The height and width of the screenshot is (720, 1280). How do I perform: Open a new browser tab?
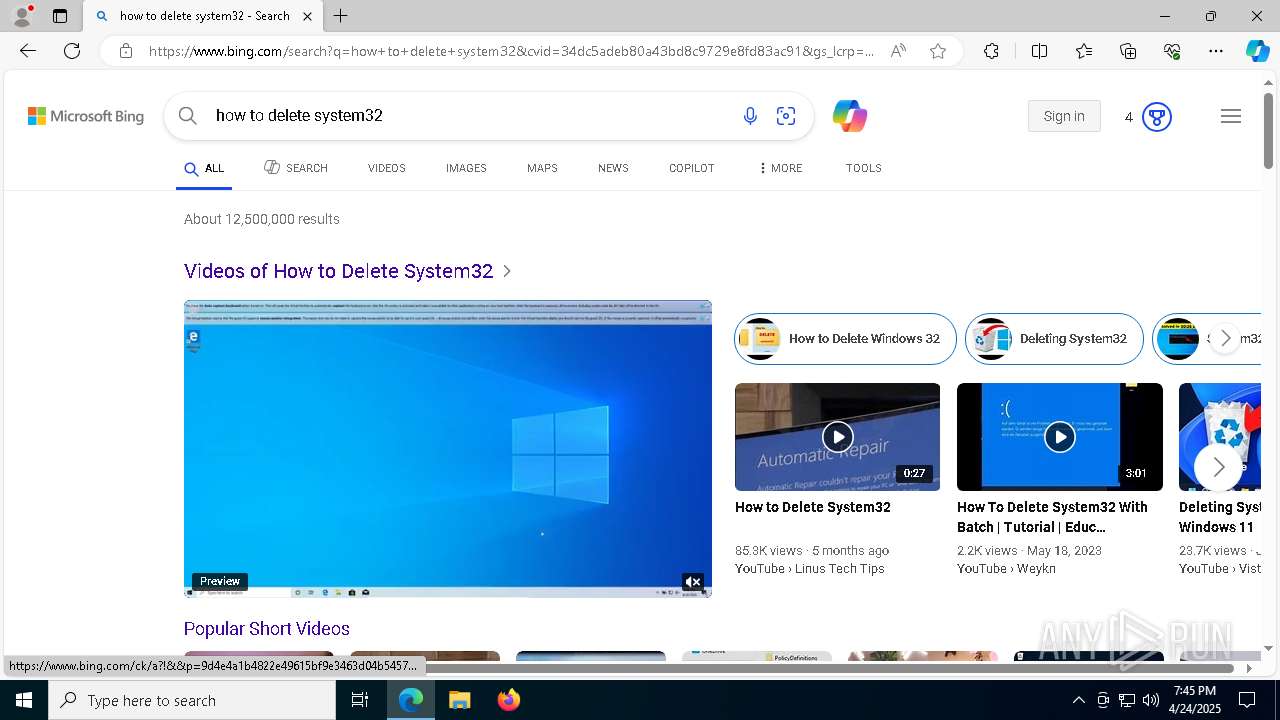[x=341, y=16]
